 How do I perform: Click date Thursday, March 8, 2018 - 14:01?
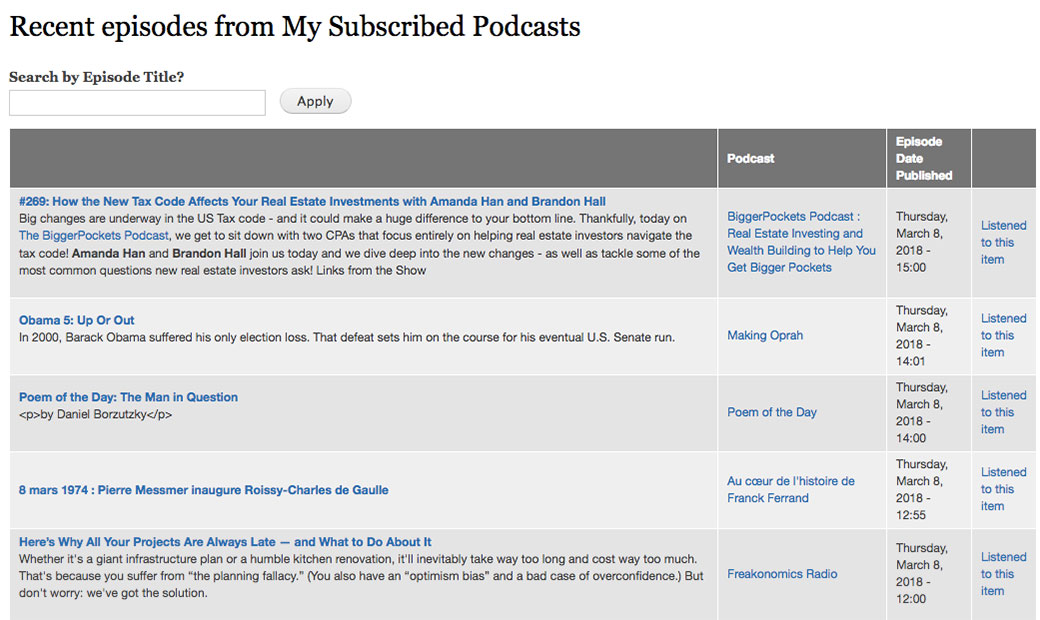pyautogui.click(x=922, y=336)
